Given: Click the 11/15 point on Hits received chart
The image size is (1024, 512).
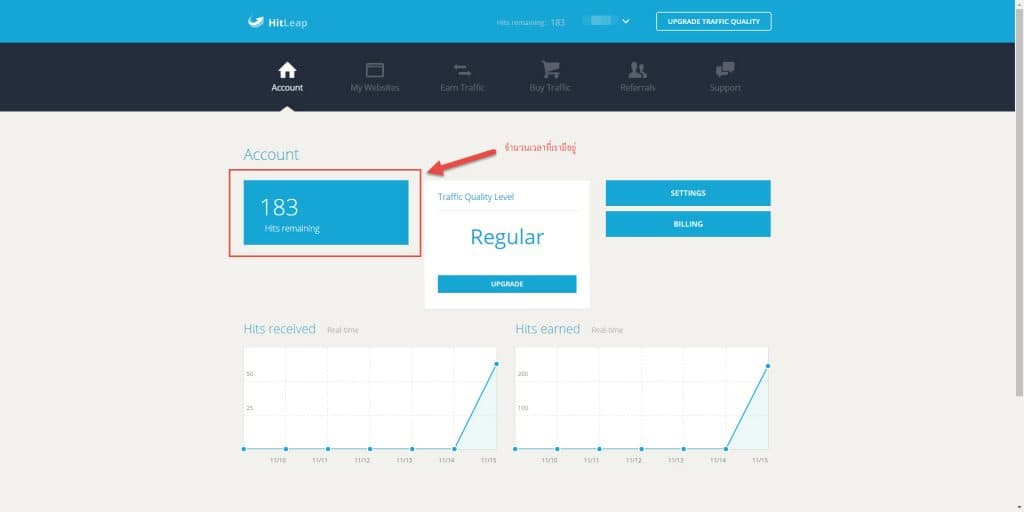Looking at the screenshot, I should tap(497, 364).
